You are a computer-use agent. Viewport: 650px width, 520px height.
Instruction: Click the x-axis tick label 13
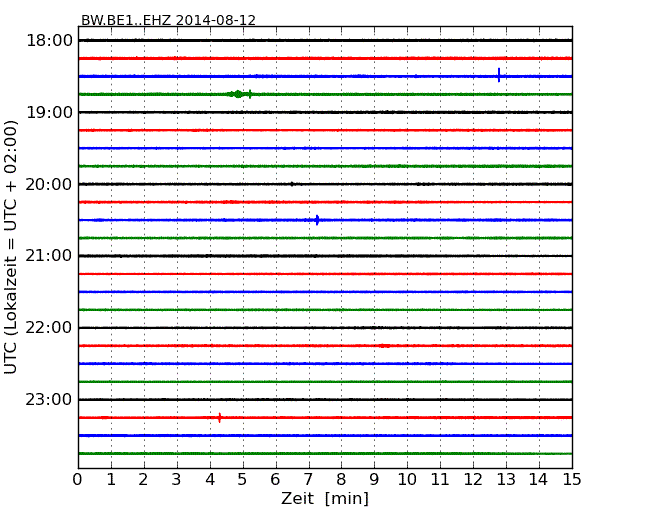(506, 479)
